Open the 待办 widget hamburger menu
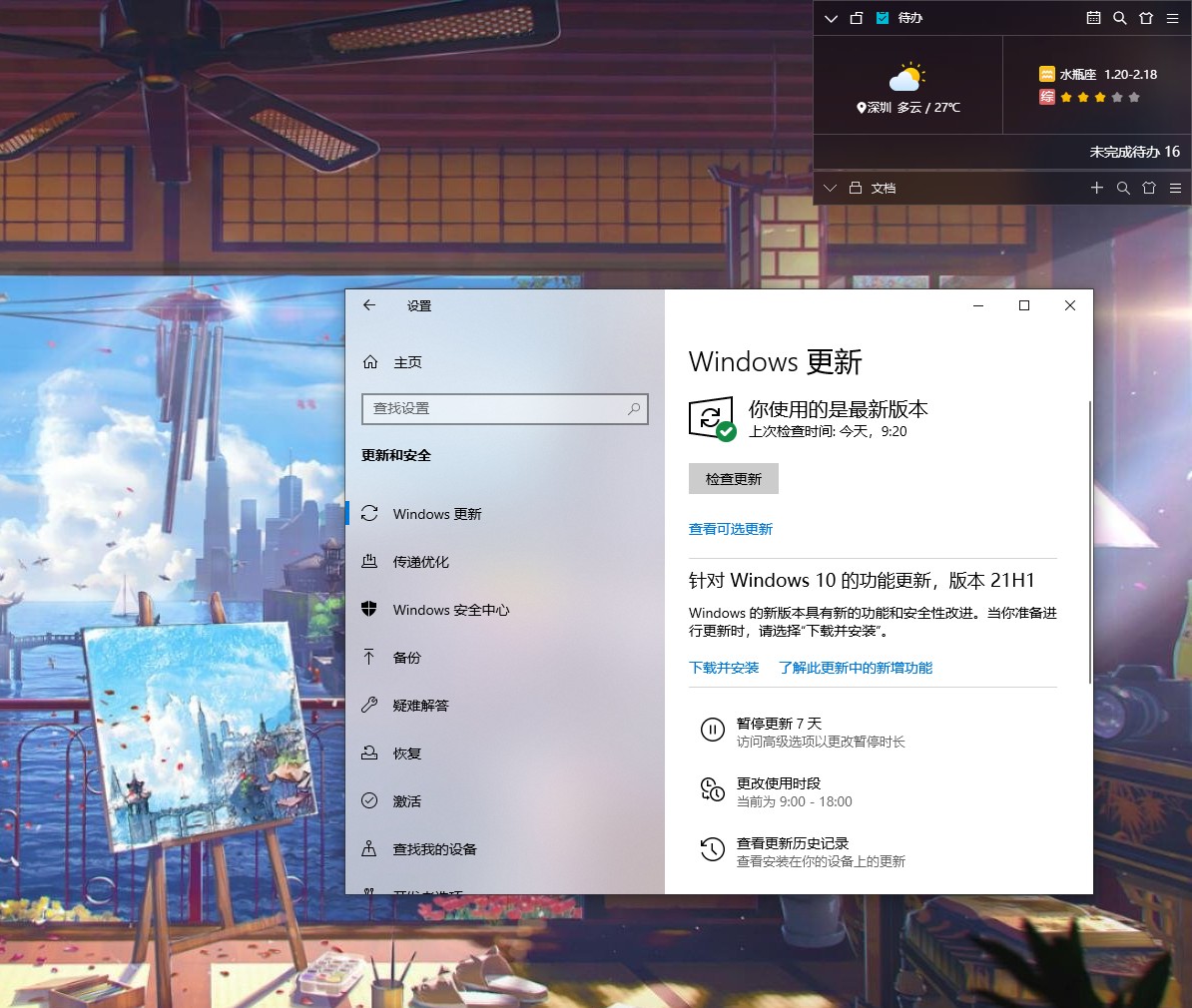The image size is (1192, 1008). (1172, 18)
